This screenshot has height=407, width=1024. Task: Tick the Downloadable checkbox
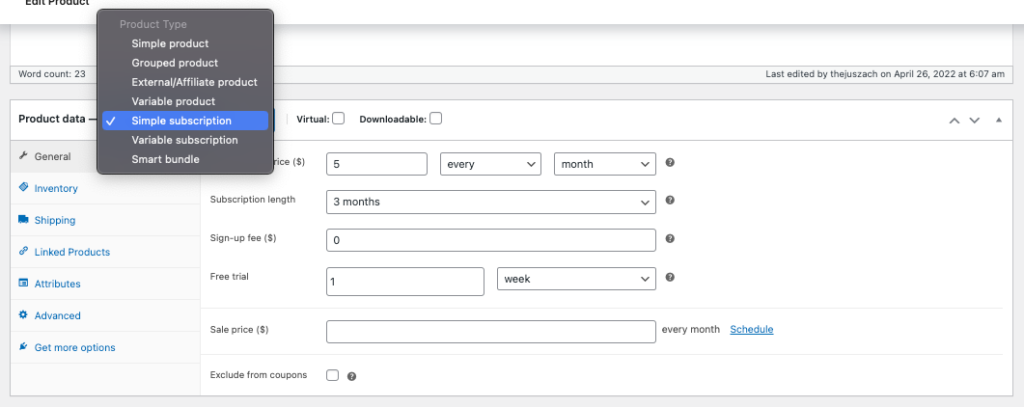click(436, 118)
